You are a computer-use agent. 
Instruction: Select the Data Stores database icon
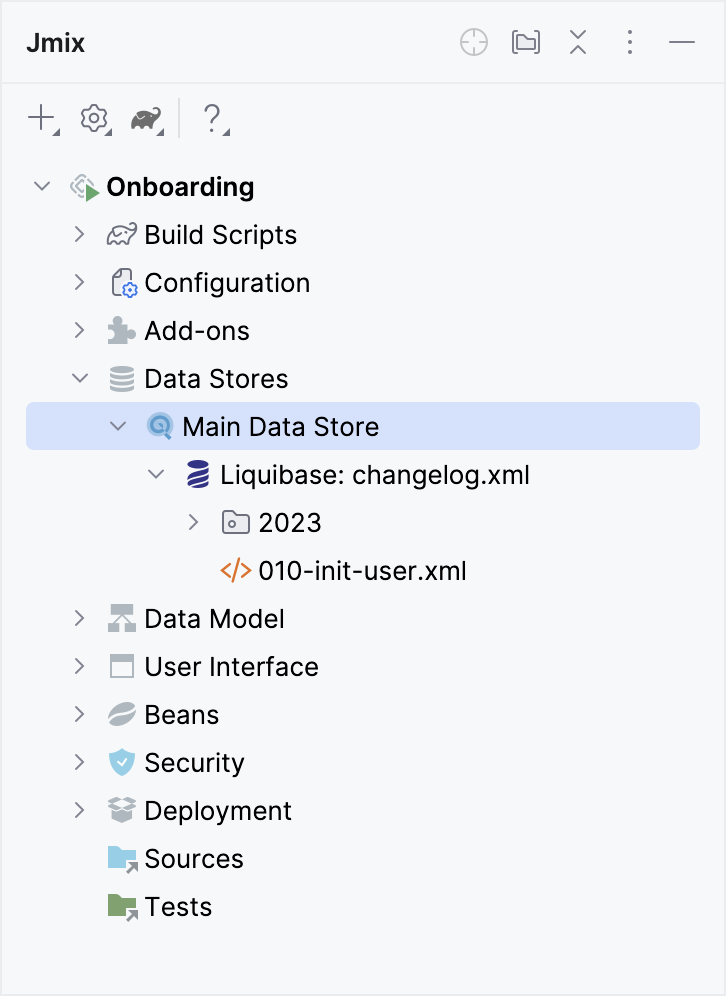120,378
